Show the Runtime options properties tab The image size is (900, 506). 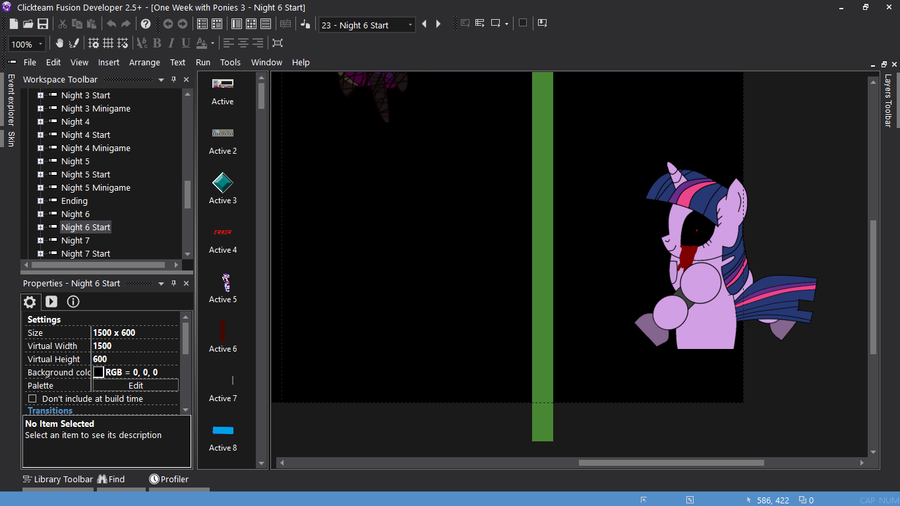pyautogui.click(x=51, y=302)
